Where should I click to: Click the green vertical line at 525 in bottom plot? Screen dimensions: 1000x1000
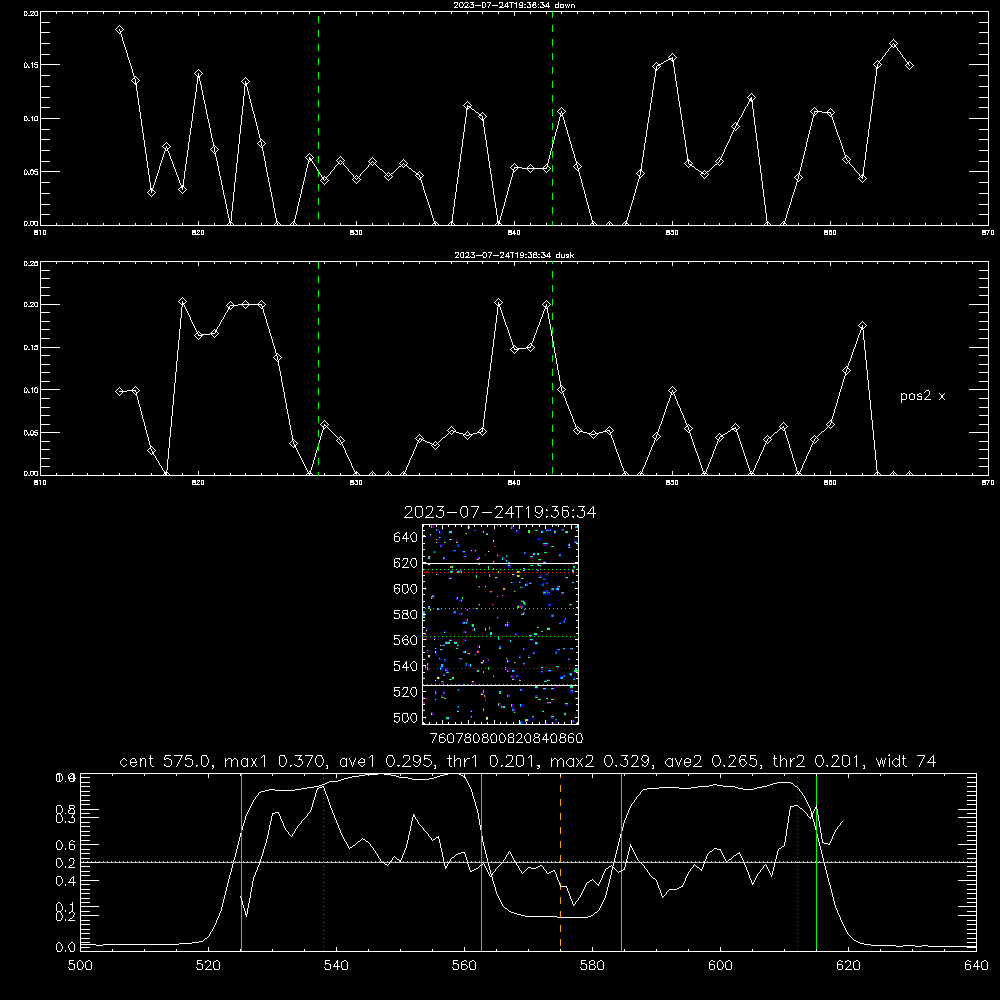[241, 861]
